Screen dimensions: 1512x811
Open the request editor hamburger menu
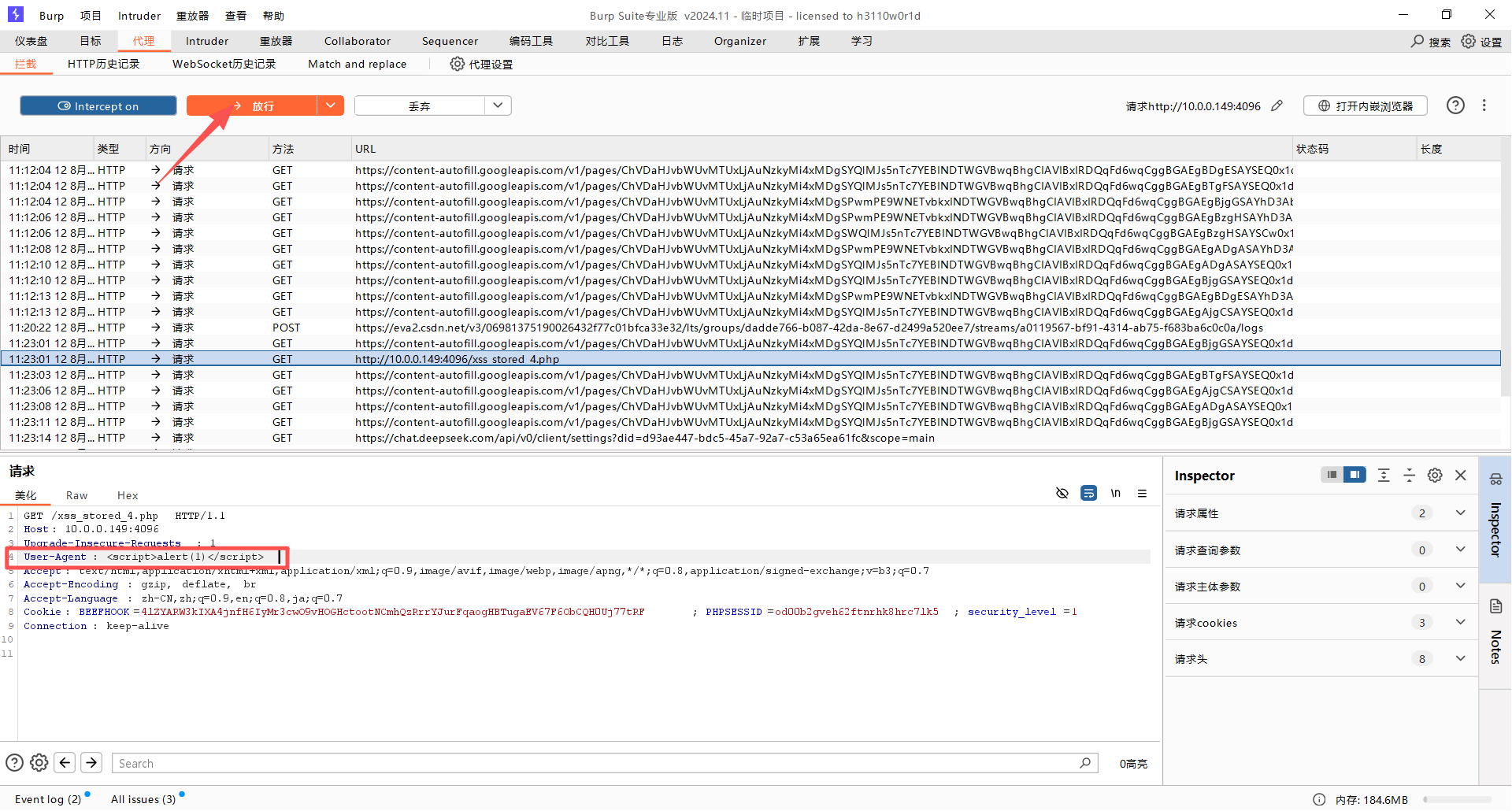pos(1142,494)
